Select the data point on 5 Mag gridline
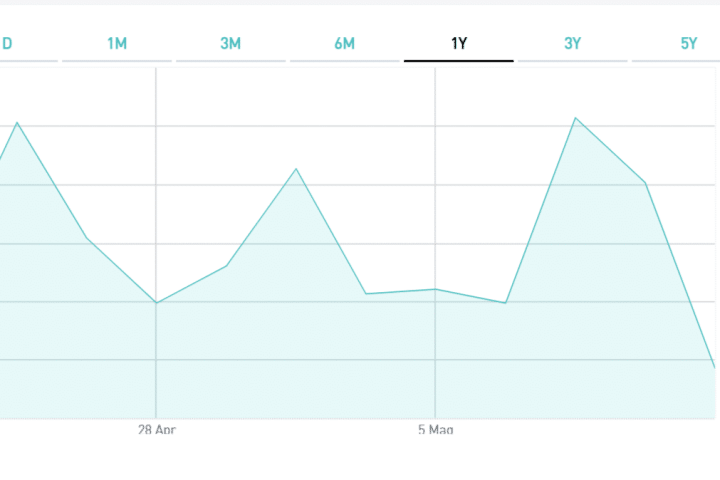 click(x=435, y=289)
